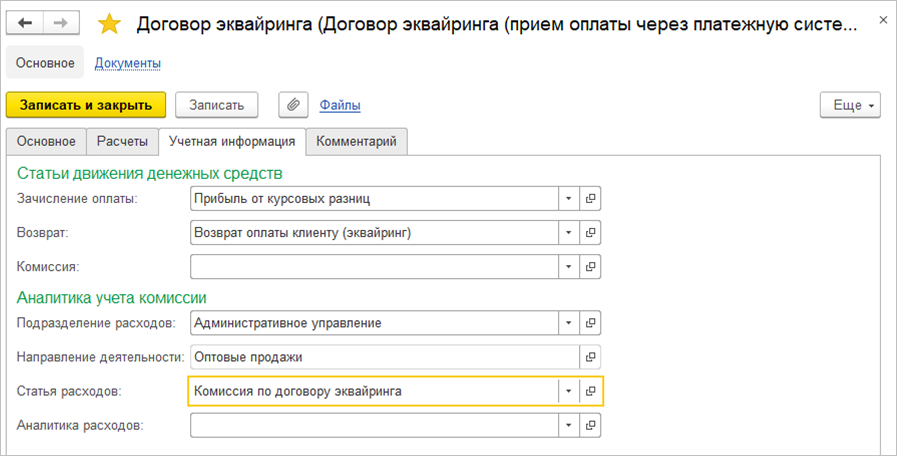Open form for Направление деятельности value
Screen dimensions: 897x456
[x=590, y=357]
